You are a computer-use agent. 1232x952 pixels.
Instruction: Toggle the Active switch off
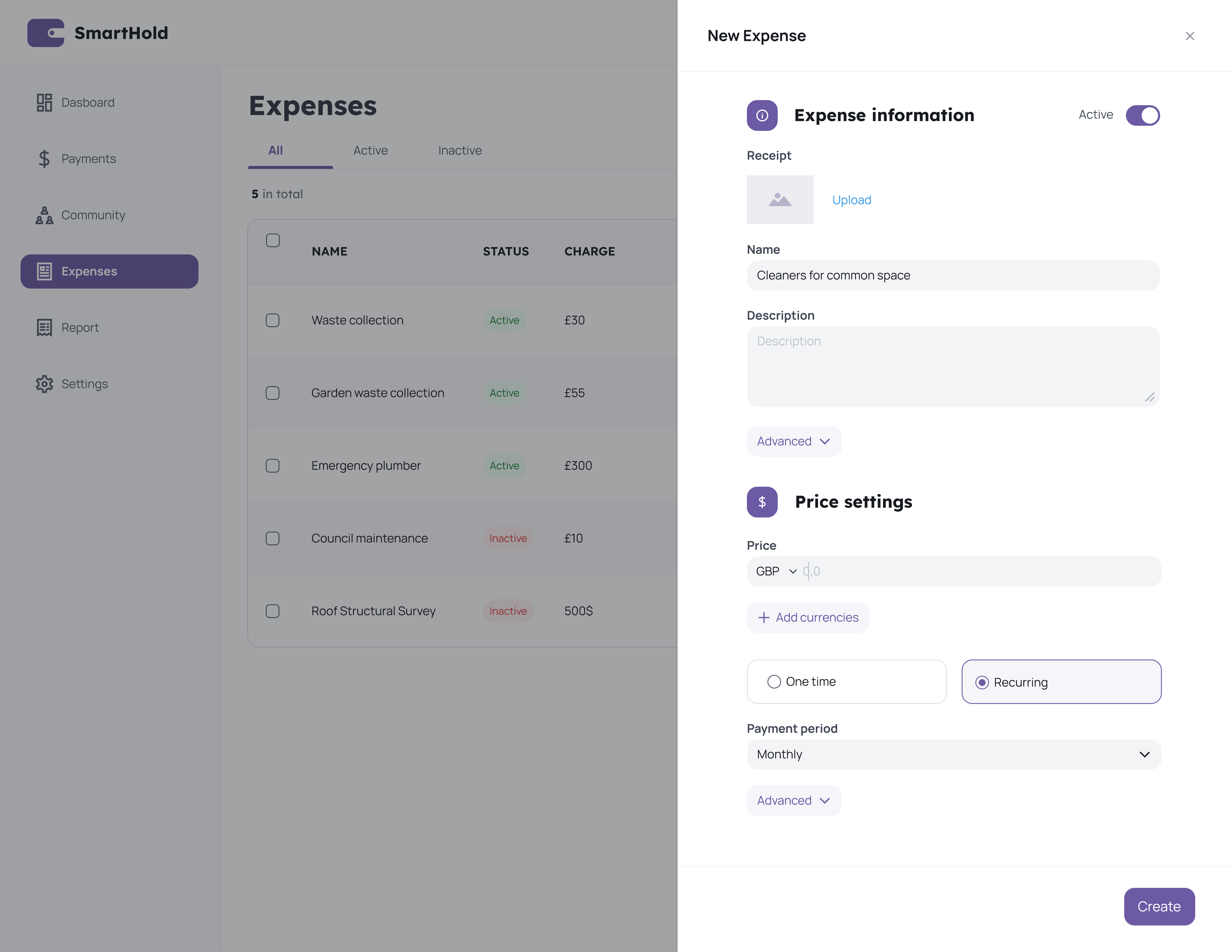tap(1142, 116)
